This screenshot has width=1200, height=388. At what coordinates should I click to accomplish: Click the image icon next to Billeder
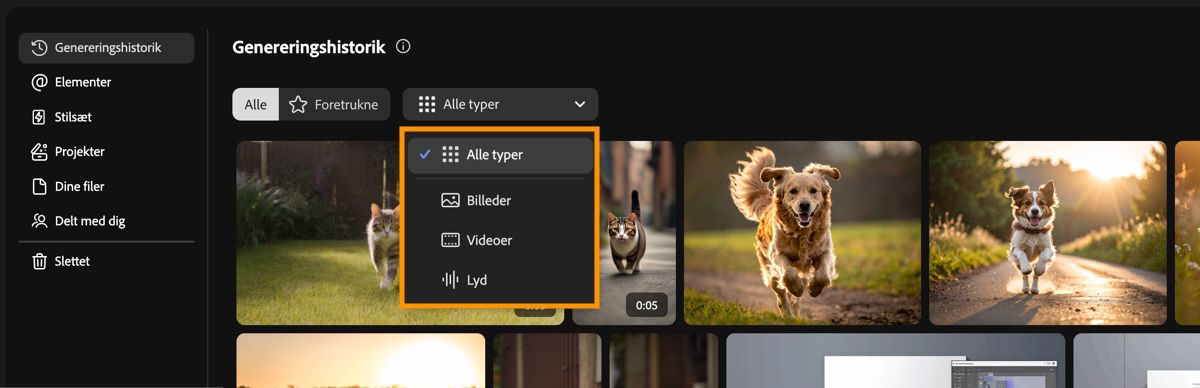pos(450,200)
